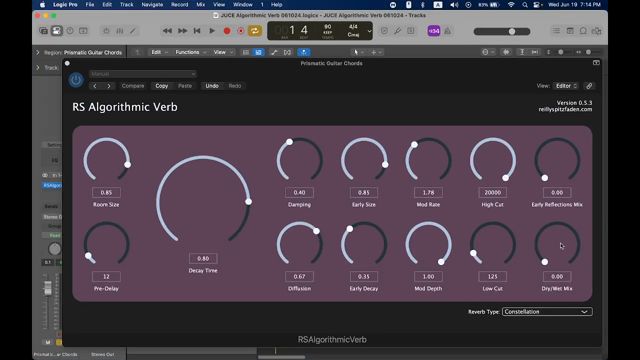Viewport: 640px width, 360px height.
Task: Open the List Editors panel
Action: [556, 31]
